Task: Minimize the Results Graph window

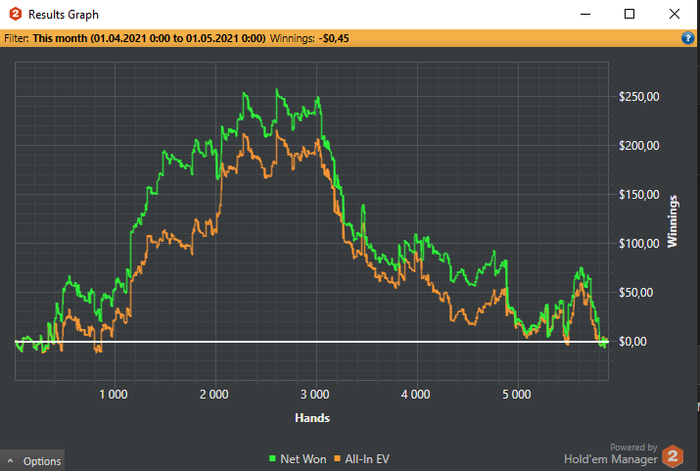Action: [585, 14]
